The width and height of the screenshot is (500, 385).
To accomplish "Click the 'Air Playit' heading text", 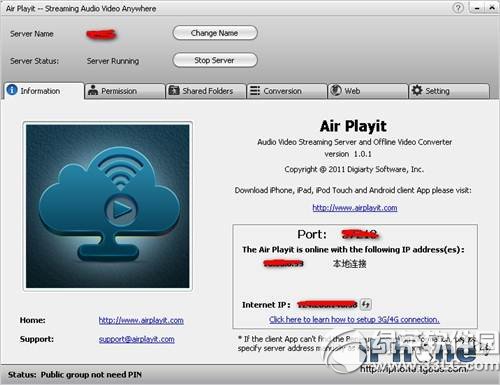I will 353,126.
